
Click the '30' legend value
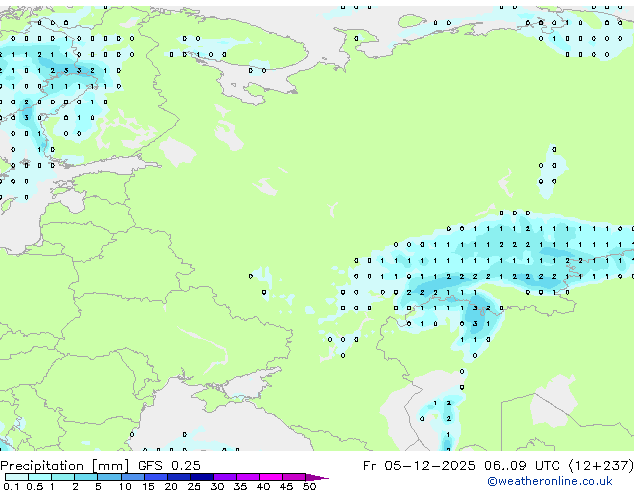(x=217, y=486)
